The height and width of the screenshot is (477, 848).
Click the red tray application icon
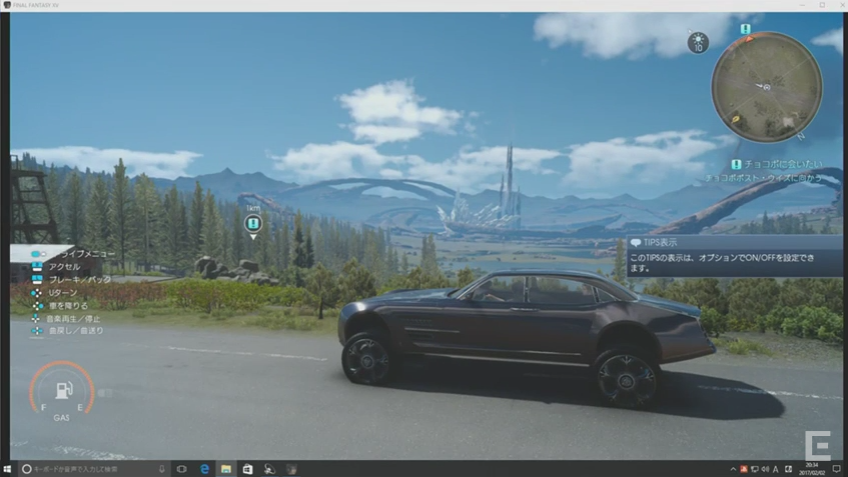coord(744,469)
